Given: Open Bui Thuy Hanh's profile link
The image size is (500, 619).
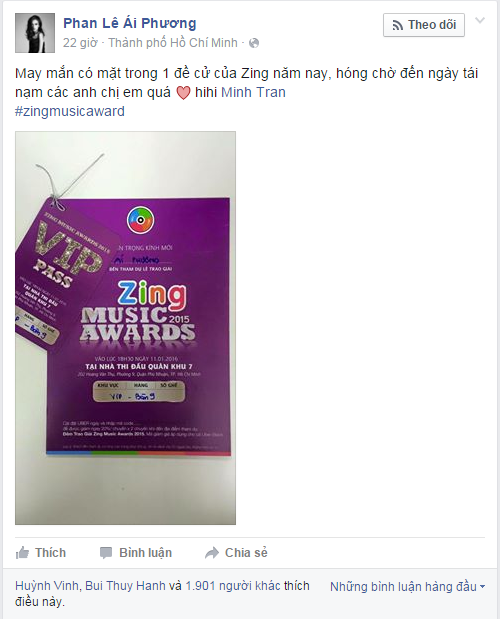Looking at the screenshot, I should click(x=125, y=586).
